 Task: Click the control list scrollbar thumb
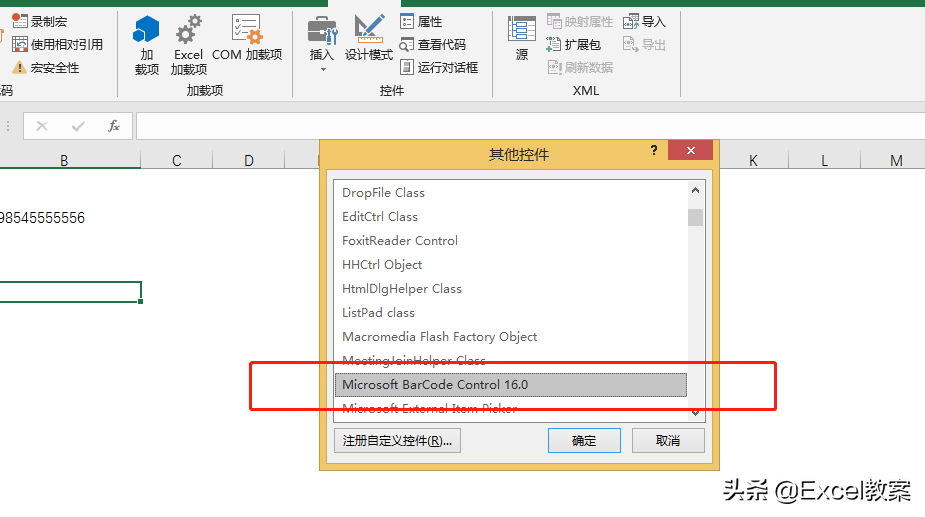696,217
